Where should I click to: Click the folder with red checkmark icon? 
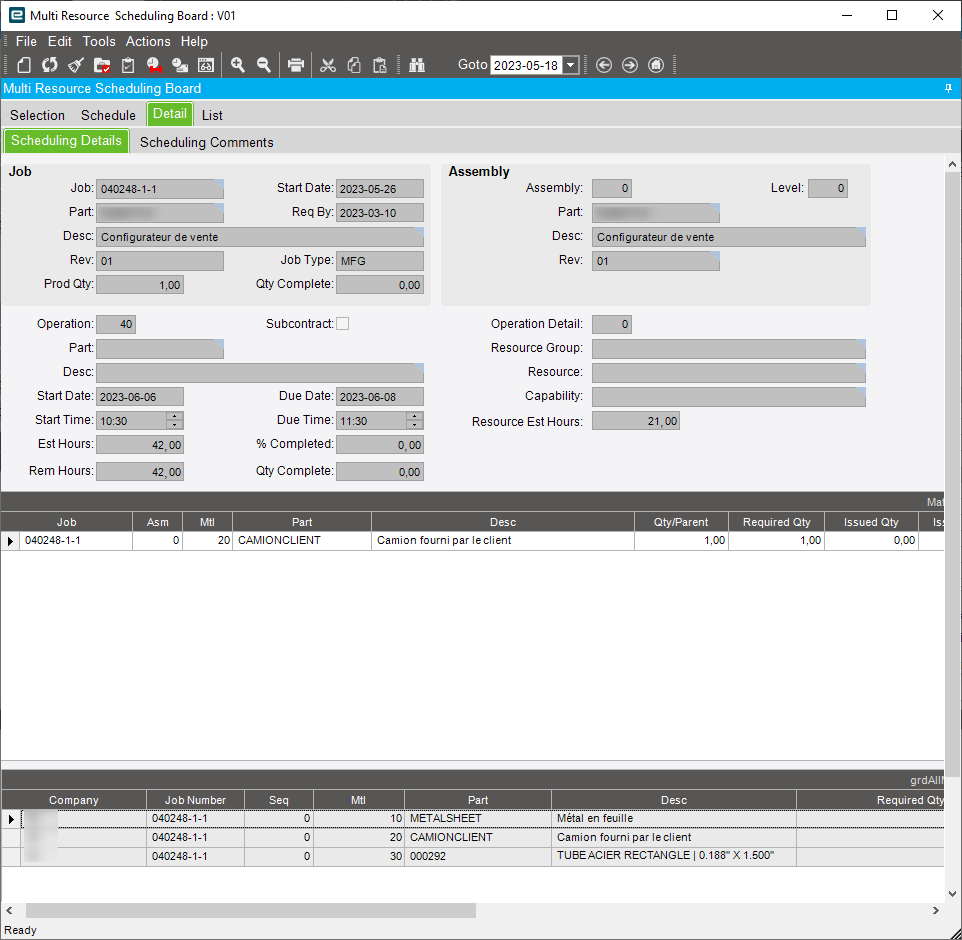tap(102, 65)
